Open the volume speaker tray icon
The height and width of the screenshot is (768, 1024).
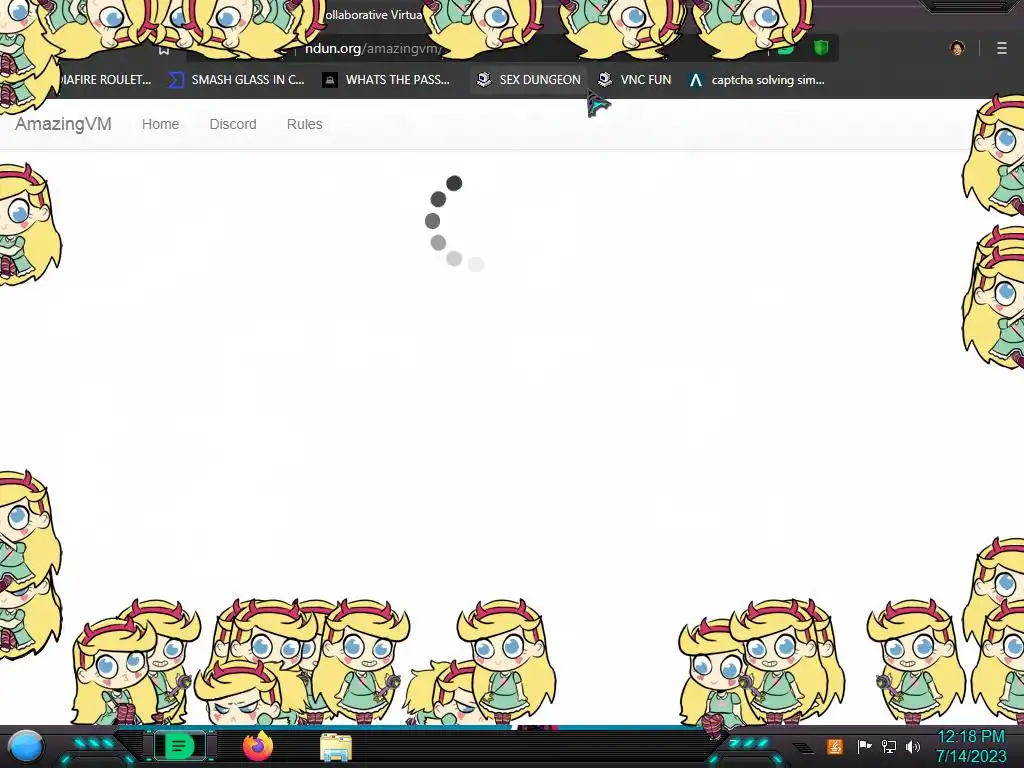coord(913,746)
